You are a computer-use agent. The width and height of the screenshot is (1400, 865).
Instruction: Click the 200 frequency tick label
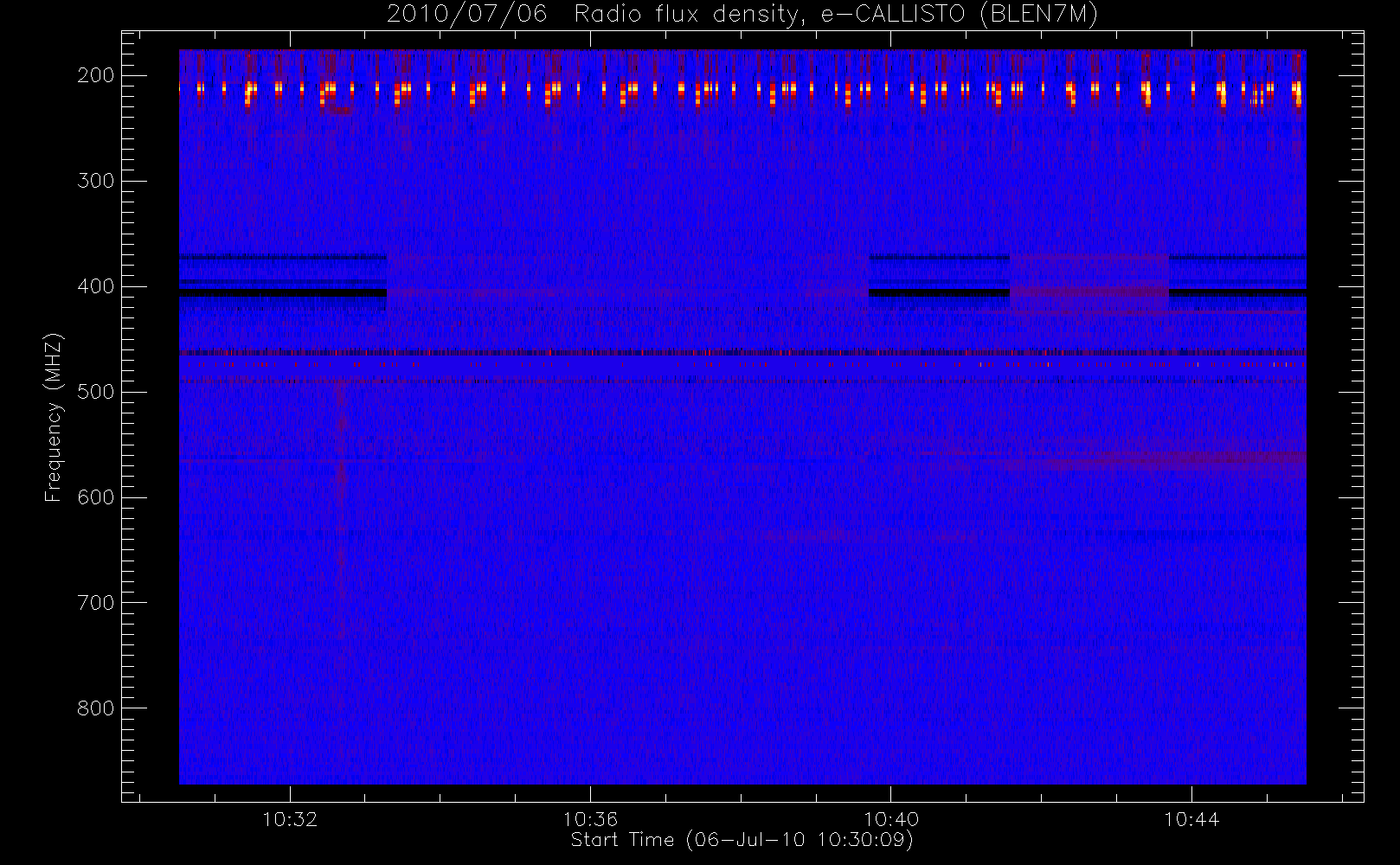tap(96, 75)
